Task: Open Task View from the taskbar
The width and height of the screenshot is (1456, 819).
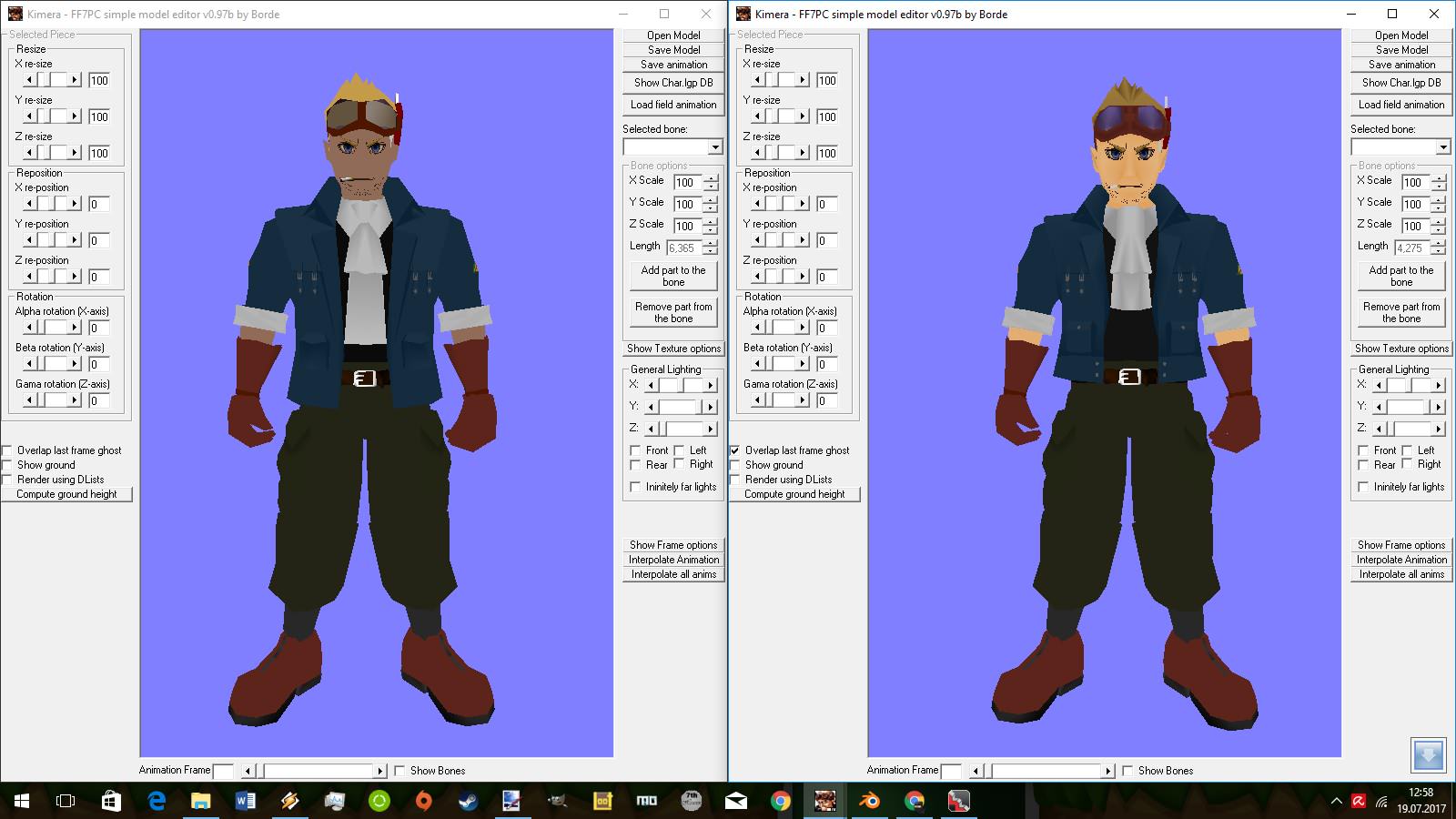Action: (x=66, y=801)
